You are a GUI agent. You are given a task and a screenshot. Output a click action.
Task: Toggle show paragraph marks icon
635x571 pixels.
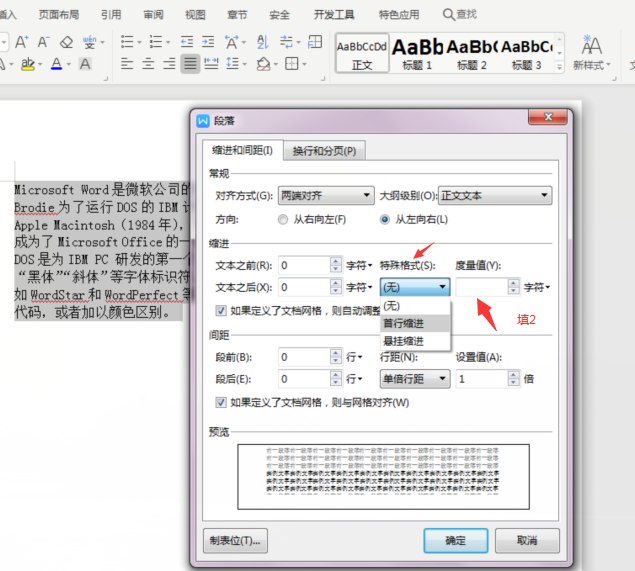coord(286,42)
